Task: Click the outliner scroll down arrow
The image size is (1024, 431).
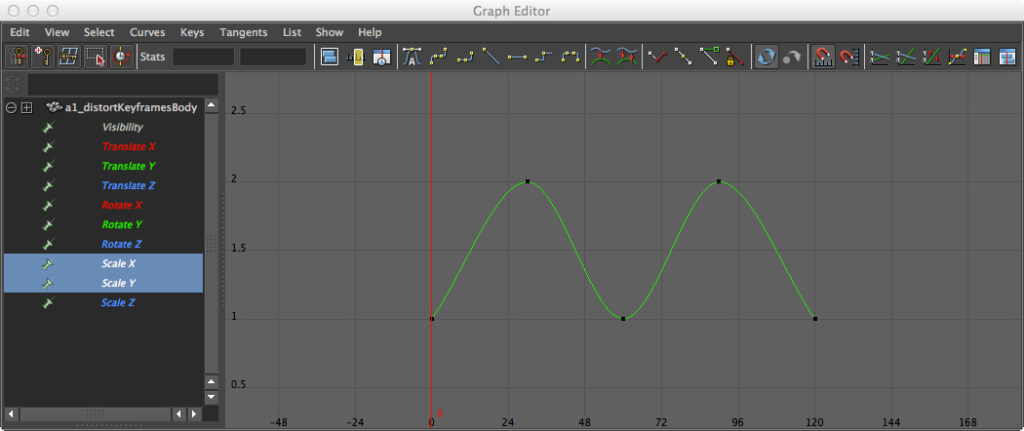Action: tap(211, 398)
